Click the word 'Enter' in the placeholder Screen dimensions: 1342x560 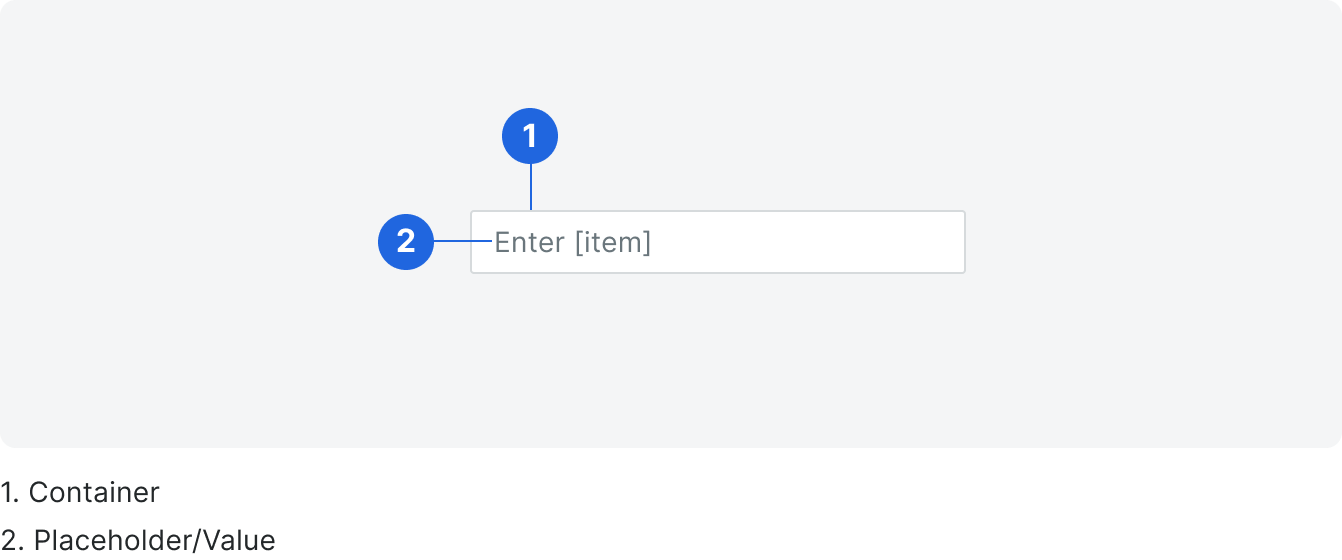click(530, 242)
